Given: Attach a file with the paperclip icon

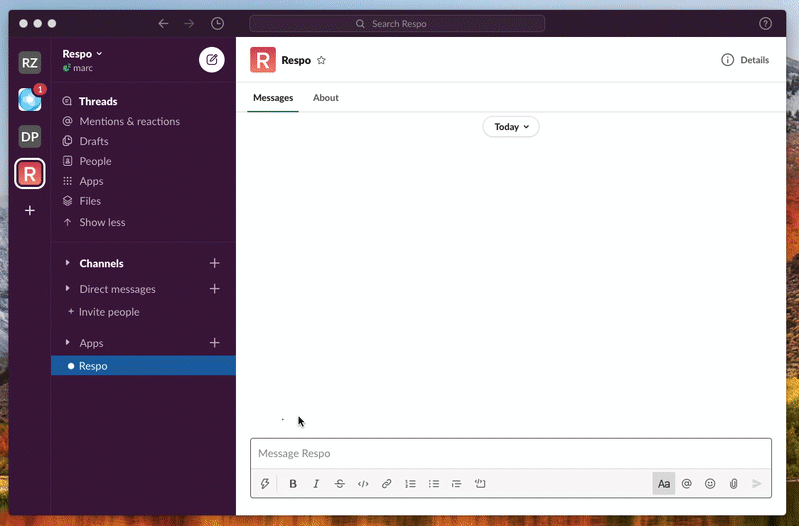Looking at the screenshot, I should tap(733, 484).
